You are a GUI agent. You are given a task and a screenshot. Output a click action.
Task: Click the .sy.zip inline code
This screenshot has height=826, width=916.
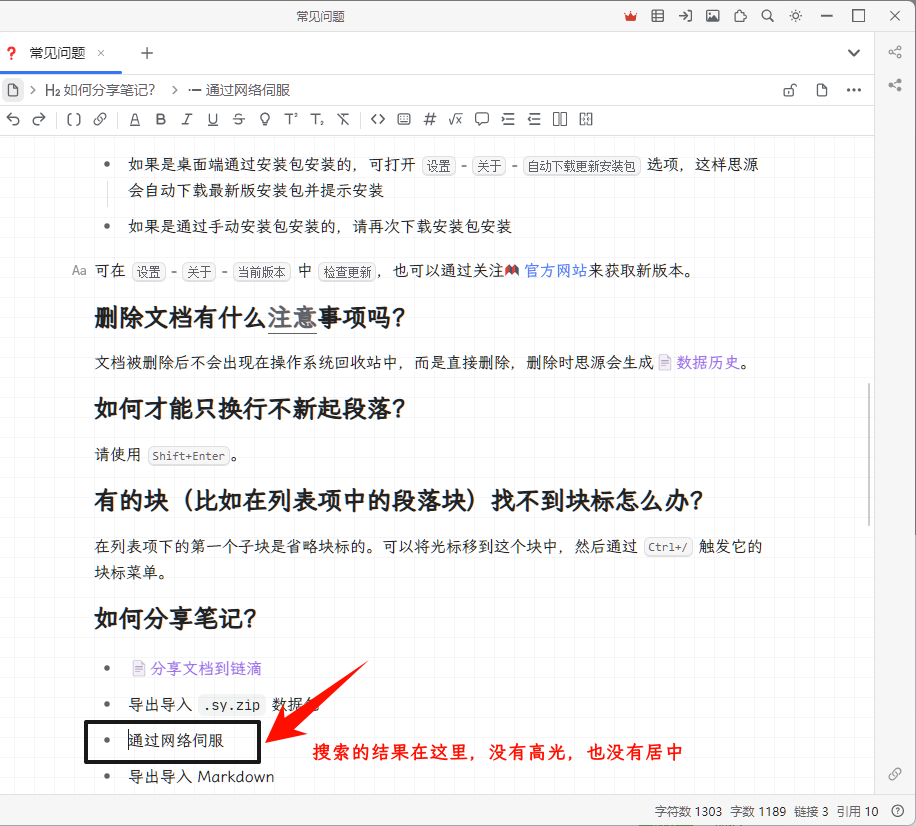[x=232, y=705]
